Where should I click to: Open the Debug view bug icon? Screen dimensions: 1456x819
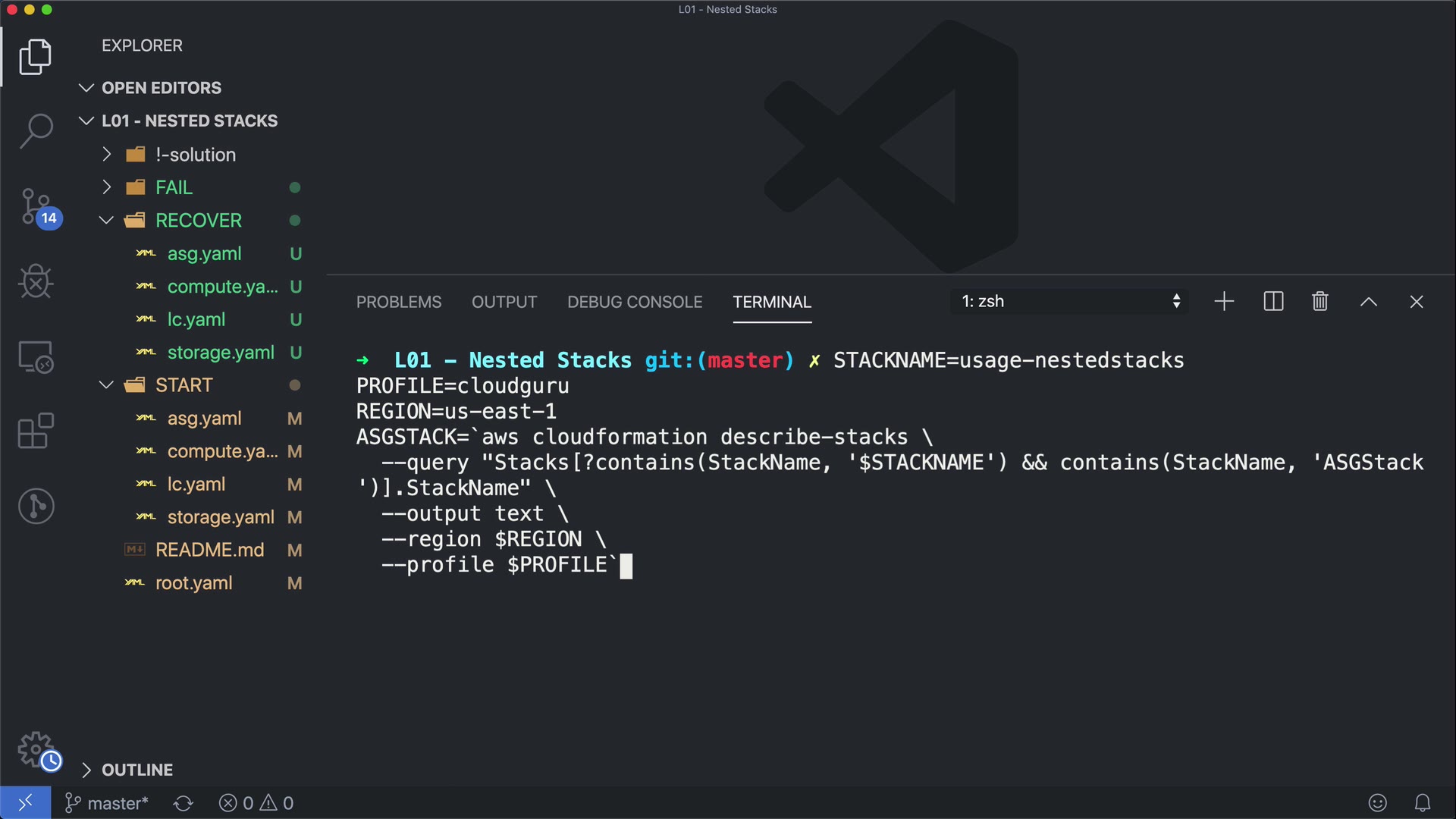tap(36, 281)
